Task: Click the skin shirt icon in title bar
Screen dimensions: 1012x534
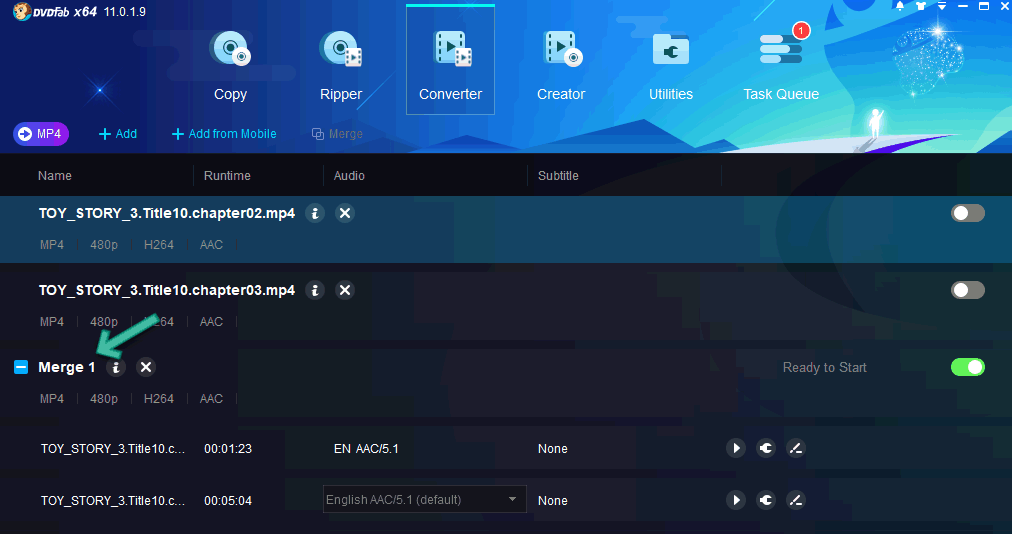Action: pyautogui.click(x=921, y=6)
